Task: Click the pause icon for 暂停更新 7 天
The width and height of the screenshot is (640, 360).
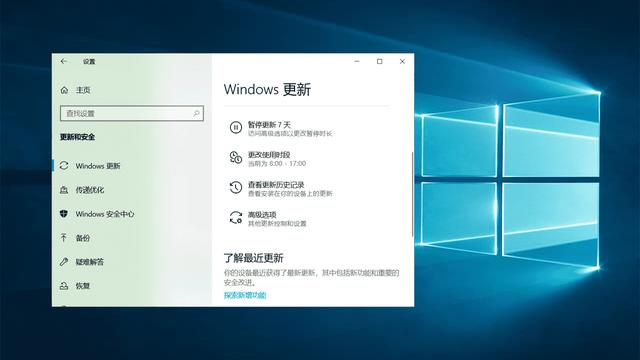Action: [236, 127]
